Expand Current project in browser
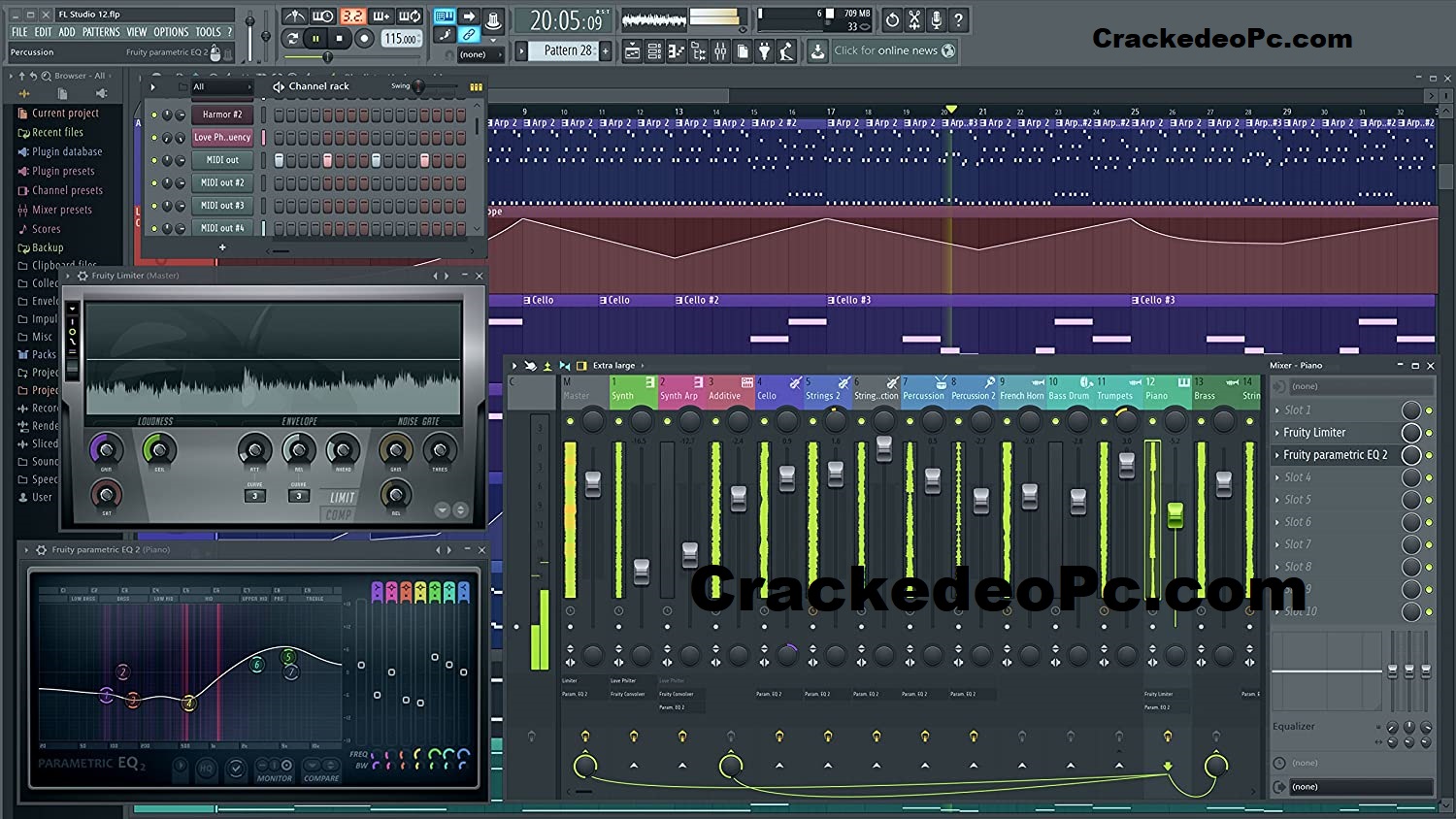The width and height of the screenshot is (1456, 819). point(57,113)
